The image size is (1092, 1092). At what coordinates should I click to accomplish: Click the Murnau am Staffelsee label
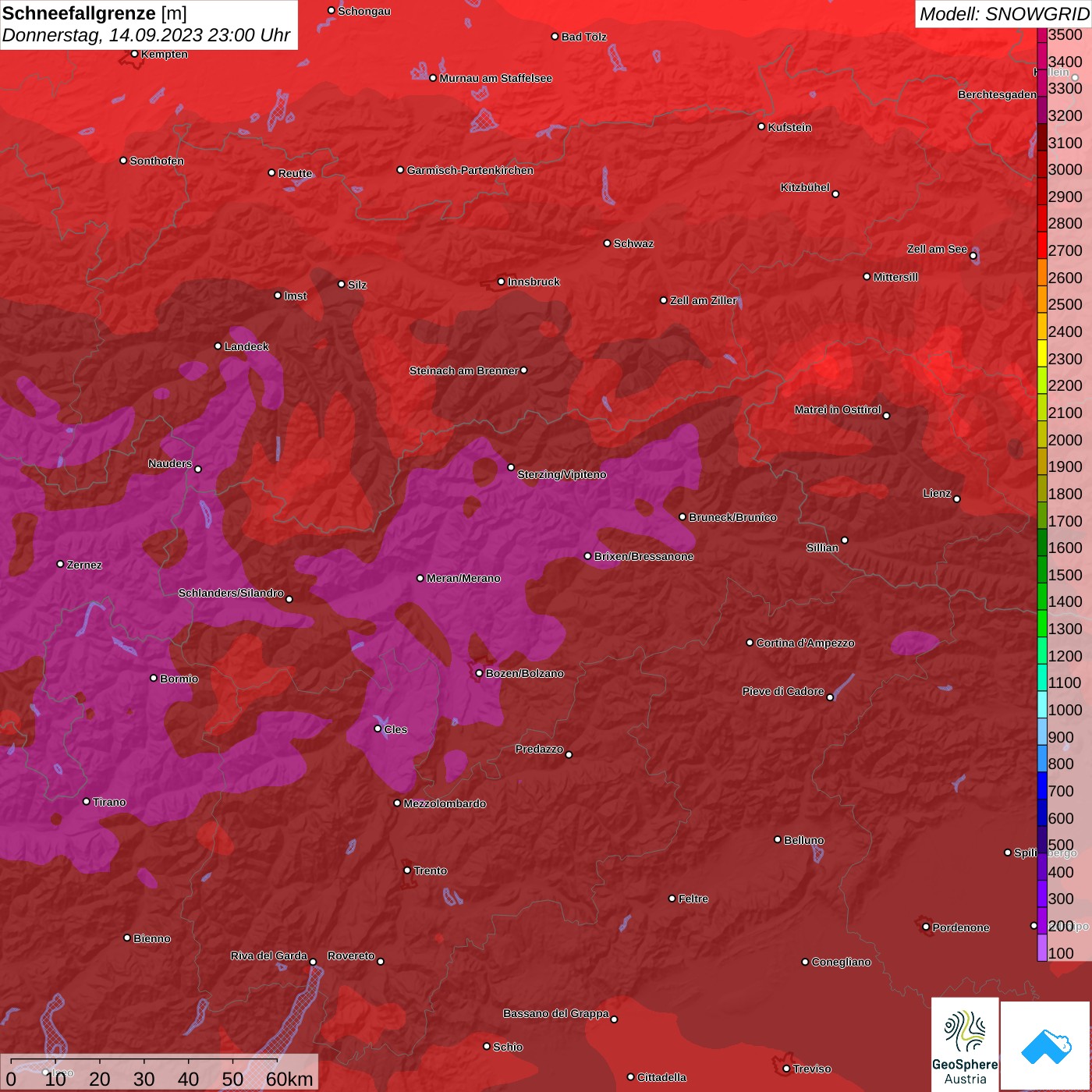point(496,78)
